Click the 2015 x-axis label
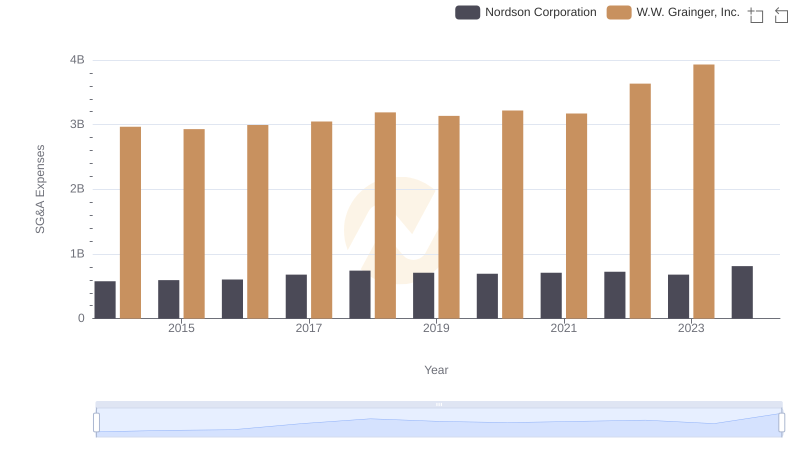800x461 pixels. point(181,328)
